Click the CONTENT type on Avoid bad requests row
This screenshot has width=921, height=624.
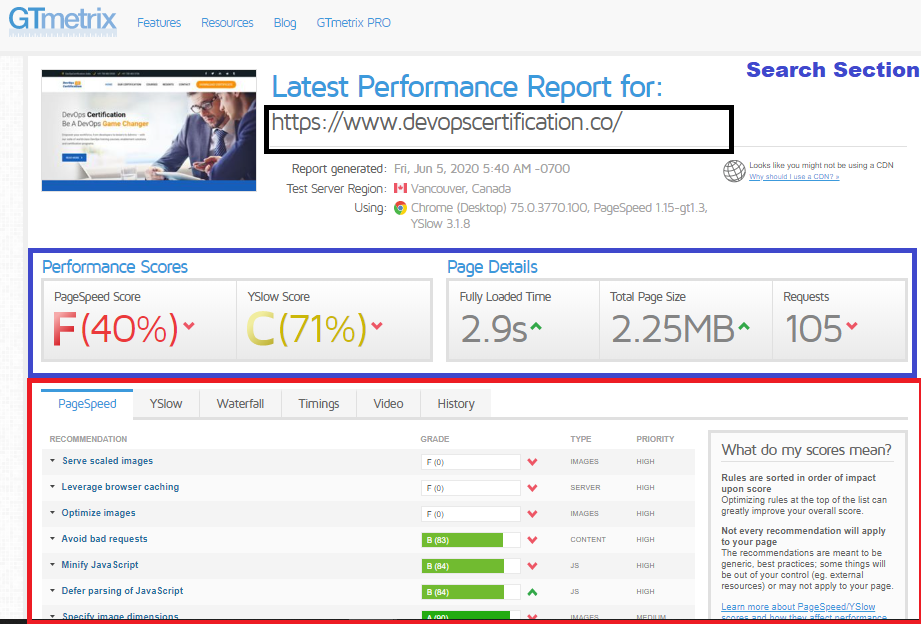pos(588,539)
